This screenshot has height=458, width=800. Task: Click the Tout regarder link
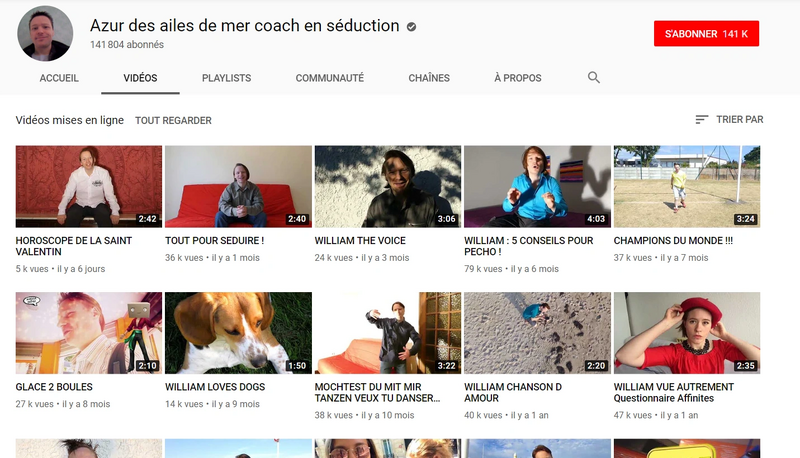pos(173,121)
